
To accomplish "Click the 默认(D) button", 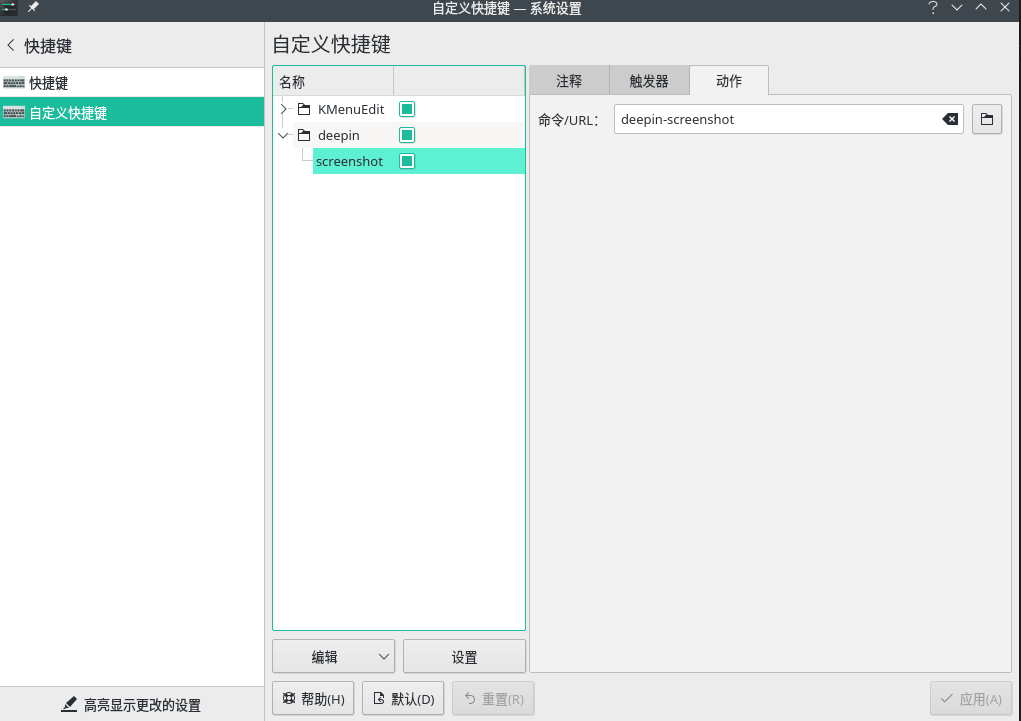I will 403,699.
